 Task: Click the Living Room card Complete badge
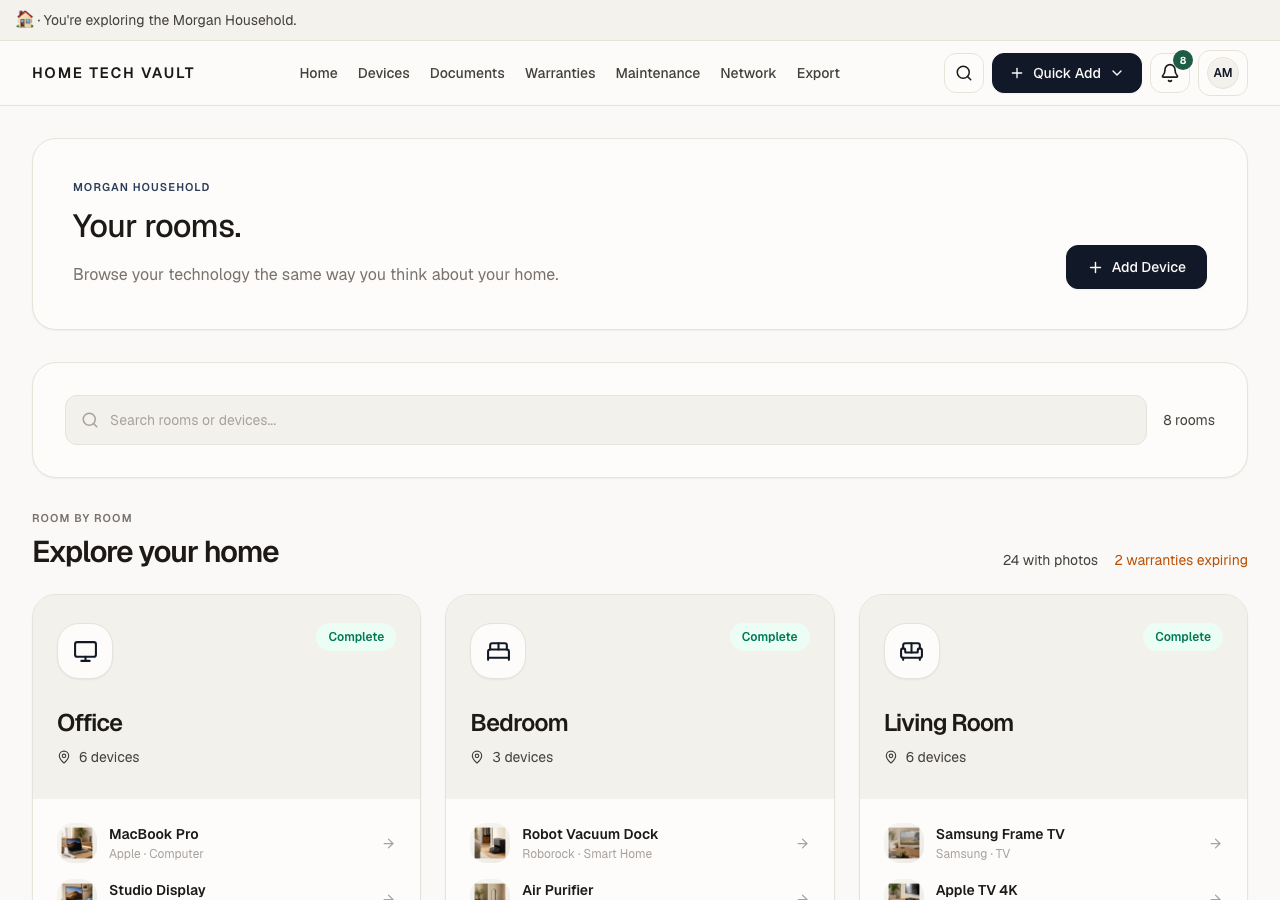1183,637
